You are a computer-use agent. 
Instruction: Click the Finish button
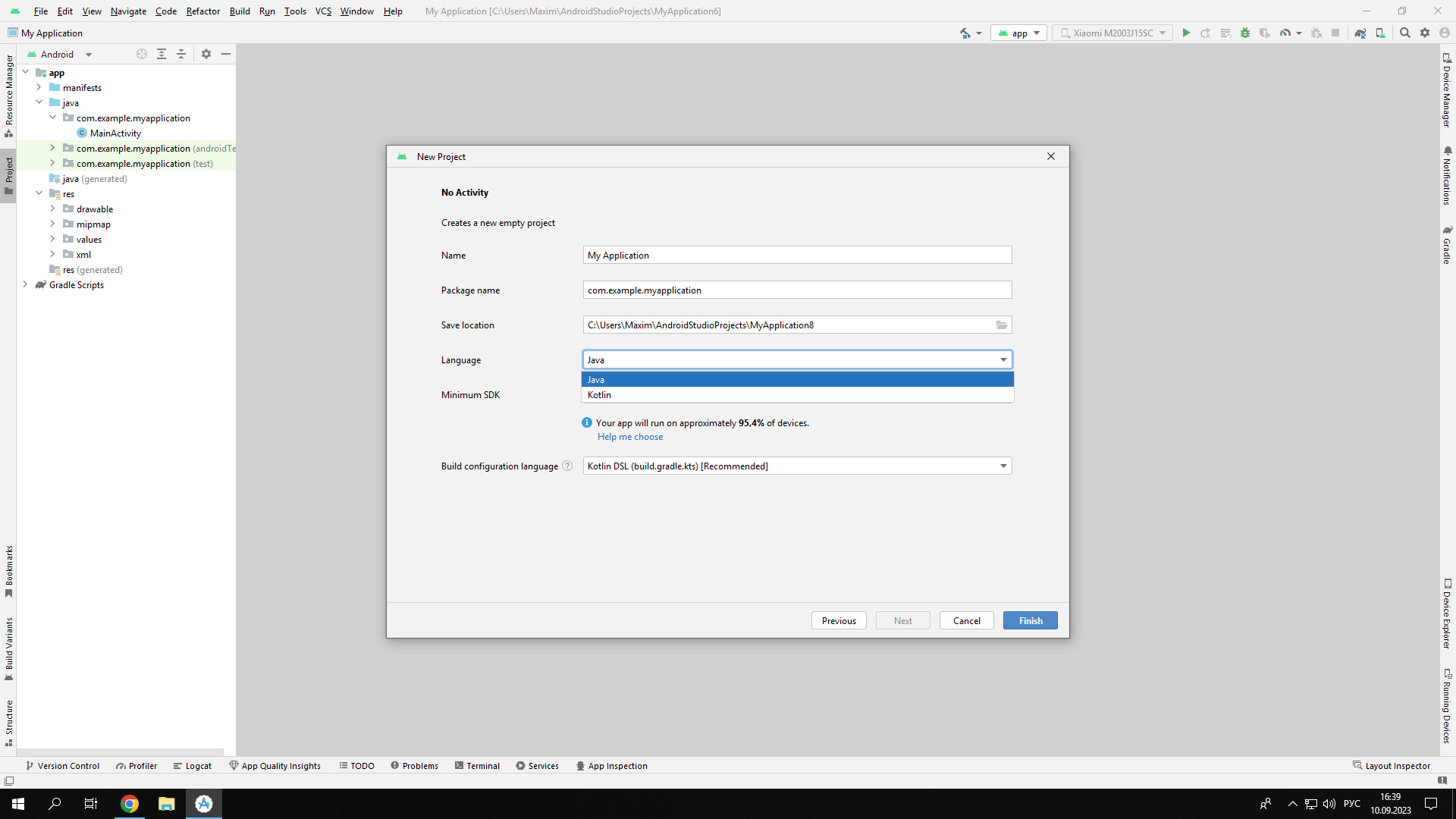(1030, 620)
